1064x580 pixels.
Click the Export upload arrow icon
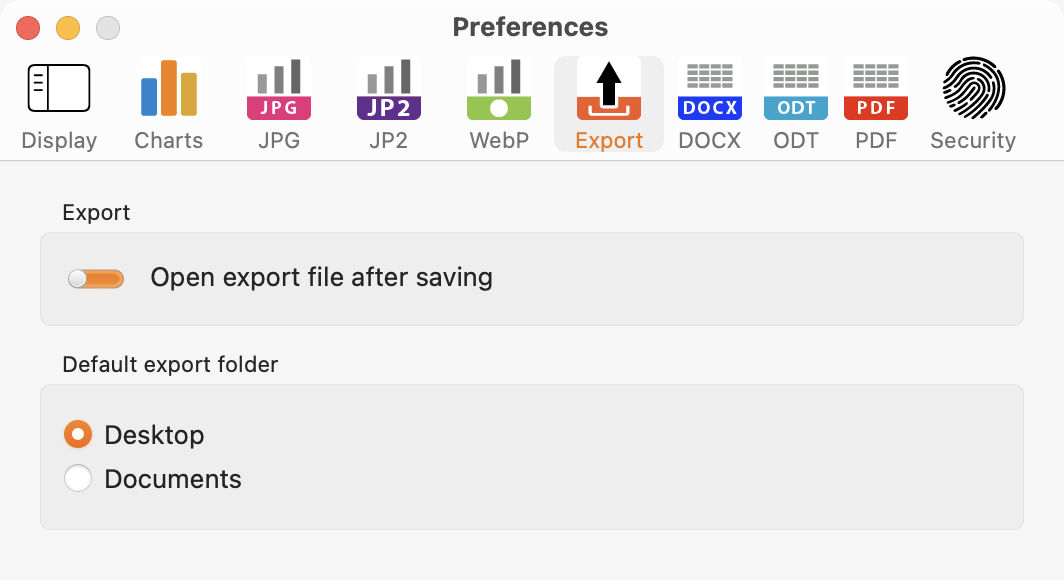tap(609, 89)
